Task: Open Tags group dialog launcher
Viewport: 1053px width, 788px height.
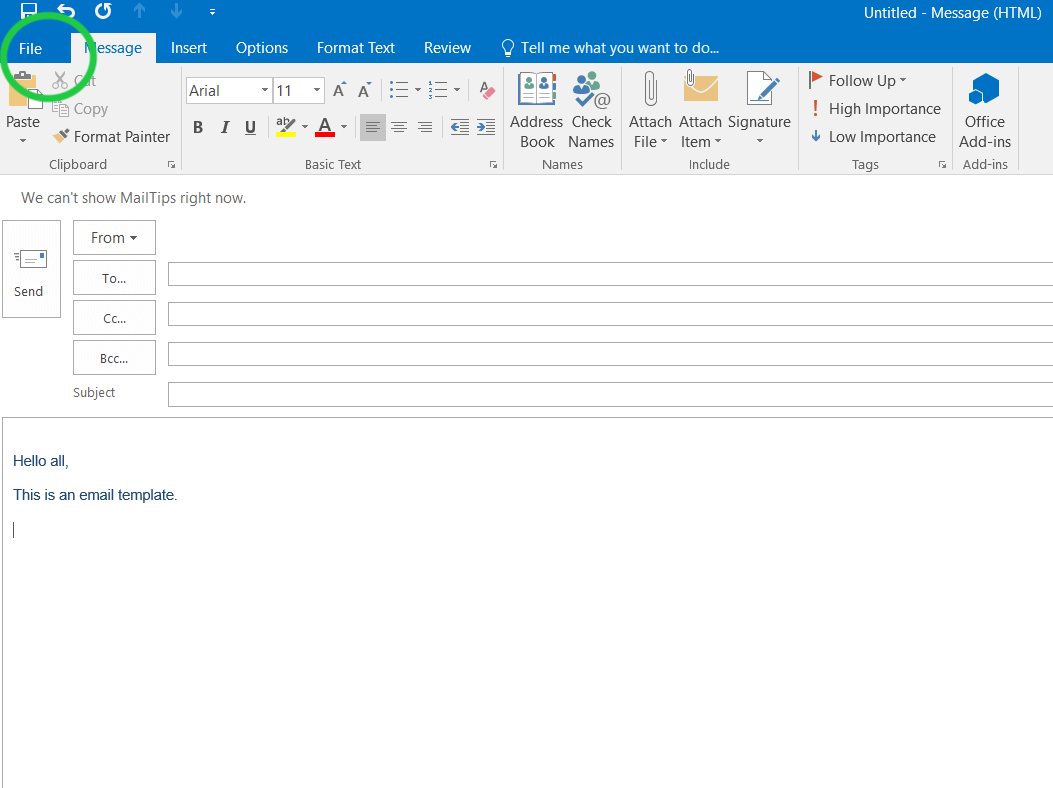Action: 942,165
